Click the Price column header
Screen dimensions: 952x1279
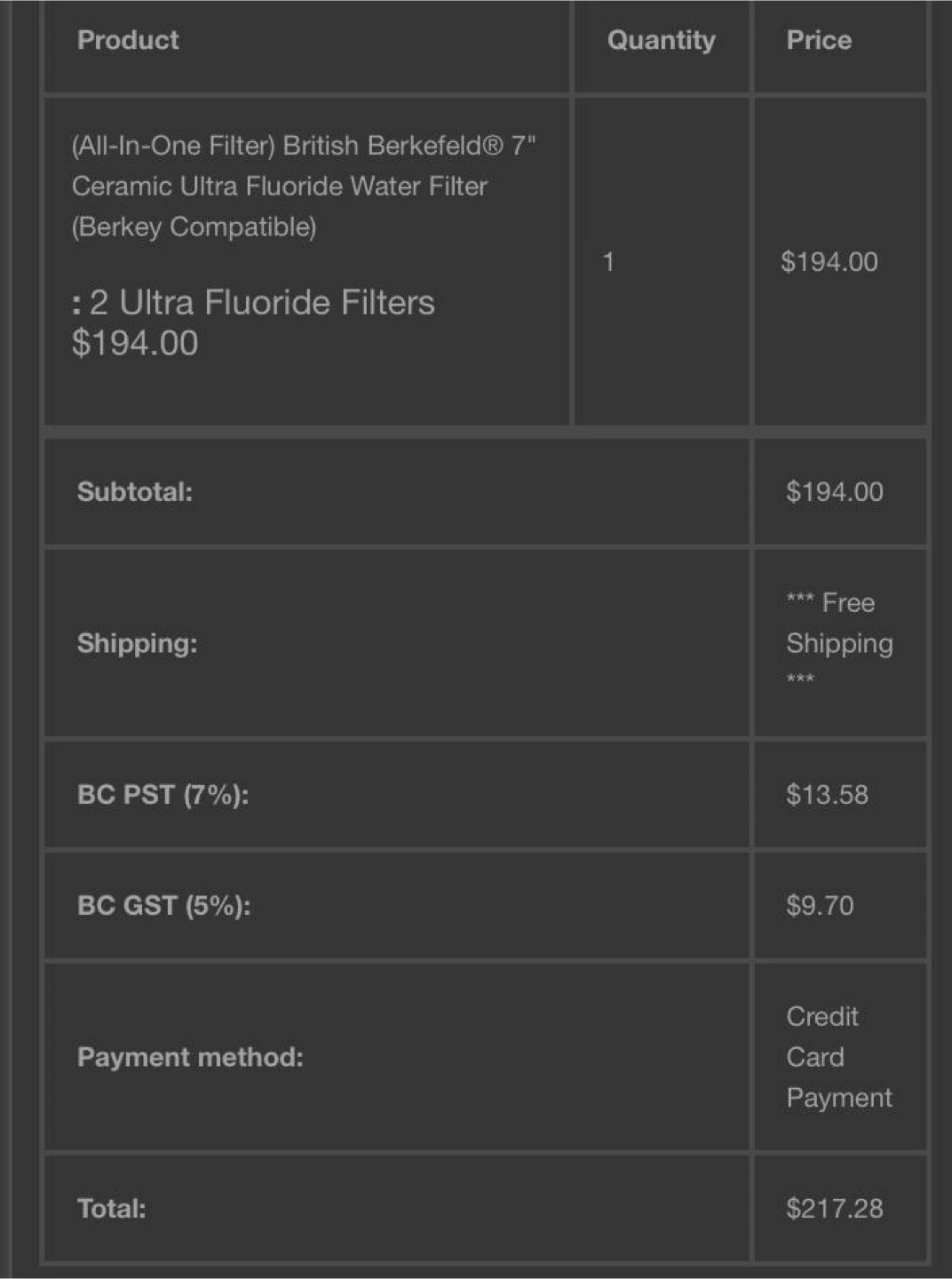click(819, 40)
